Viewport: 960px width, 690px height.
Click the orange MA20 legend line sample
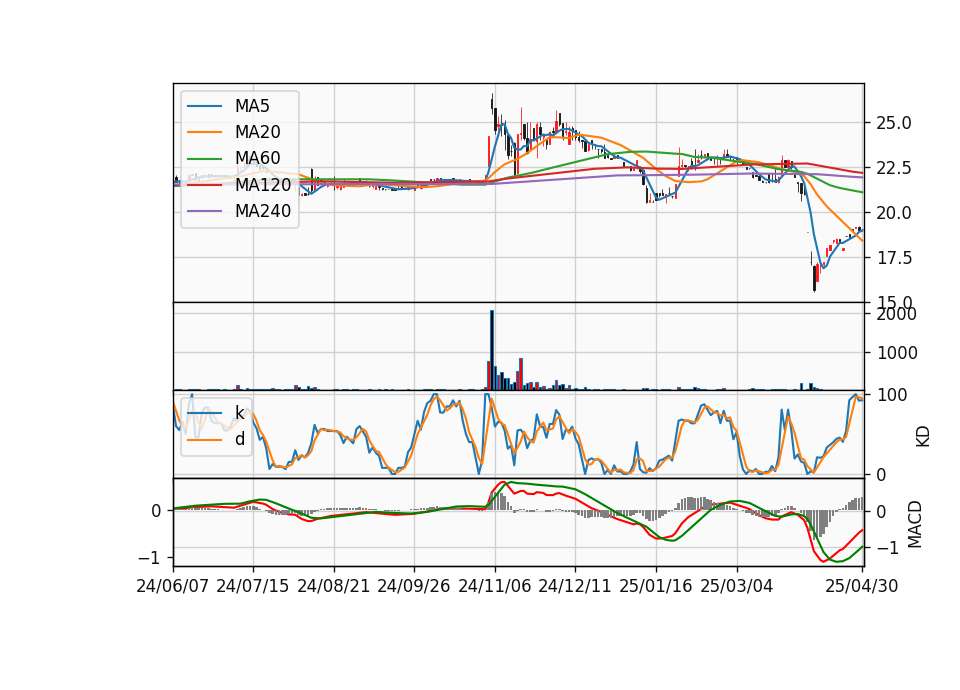[x=204, y=132]
